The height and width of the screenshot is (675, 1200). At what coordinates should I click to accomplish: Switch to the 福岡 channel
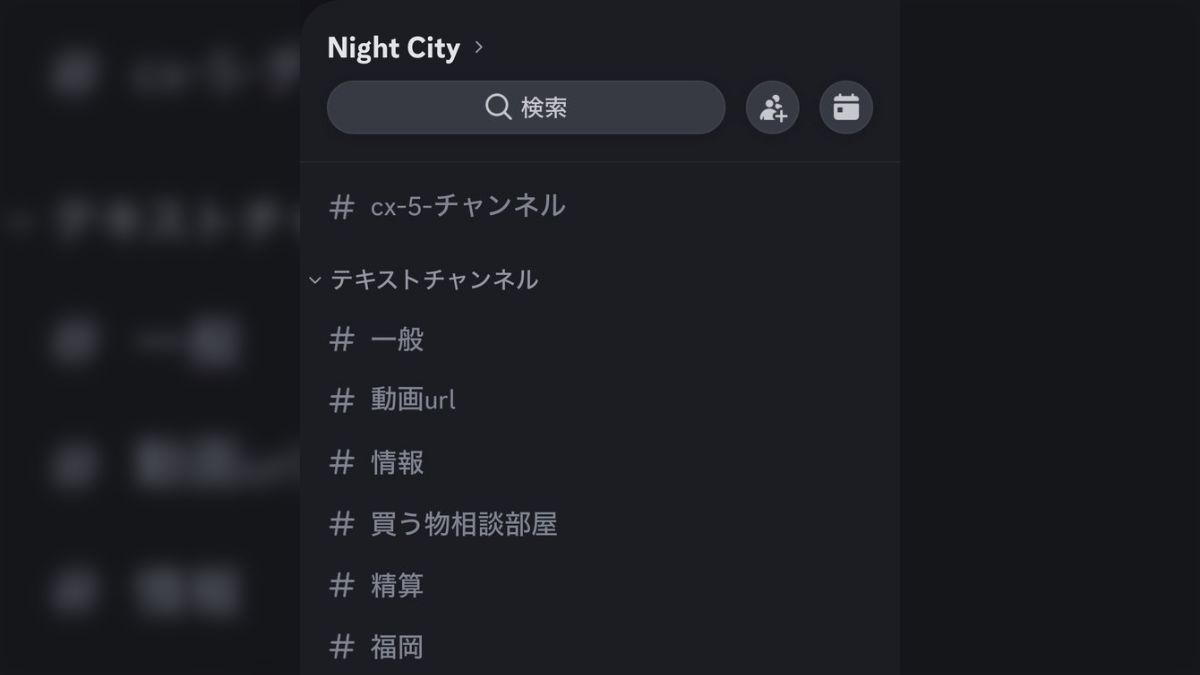click(x=400, y=648)
